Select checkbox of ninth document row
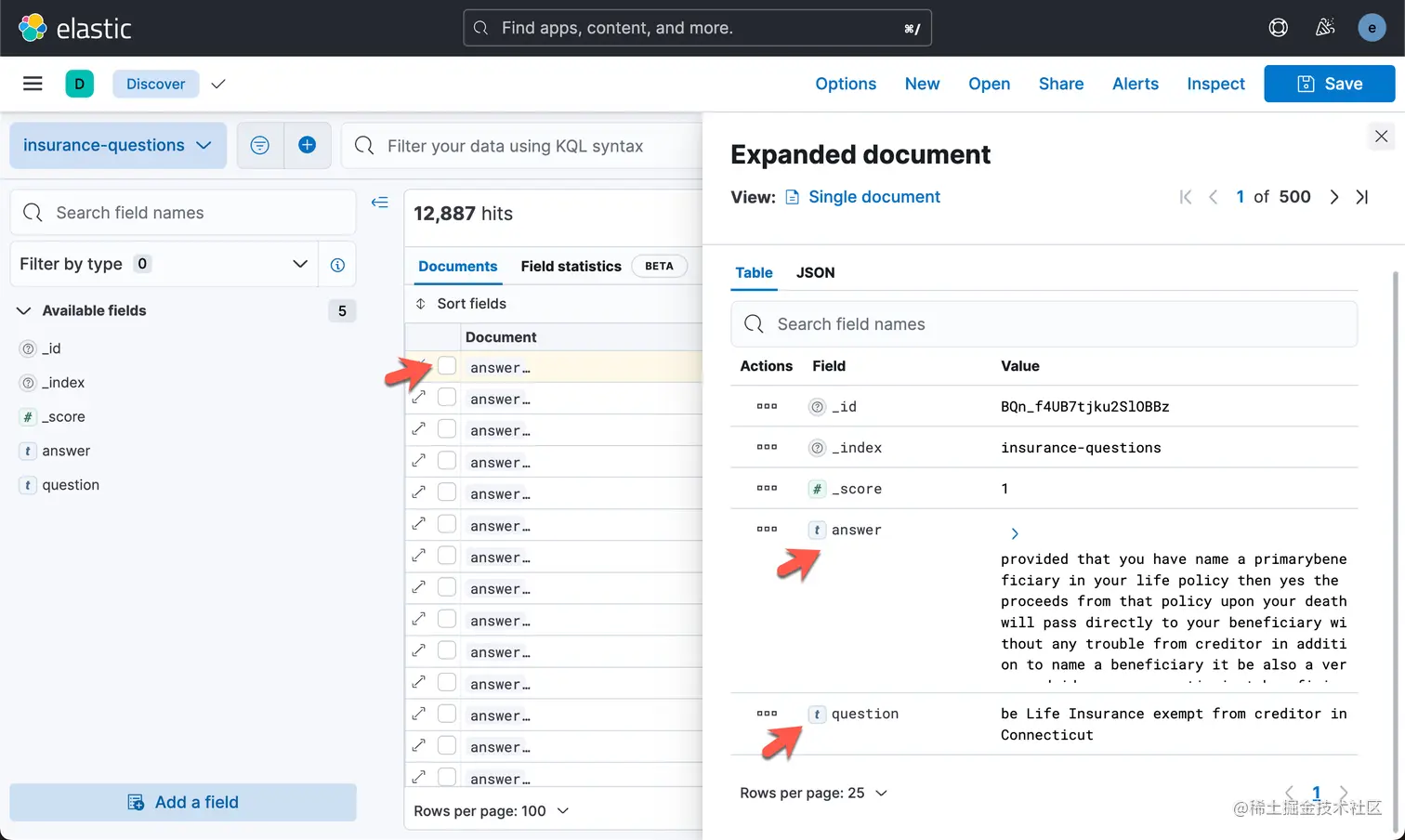 (x=447, y=619)
